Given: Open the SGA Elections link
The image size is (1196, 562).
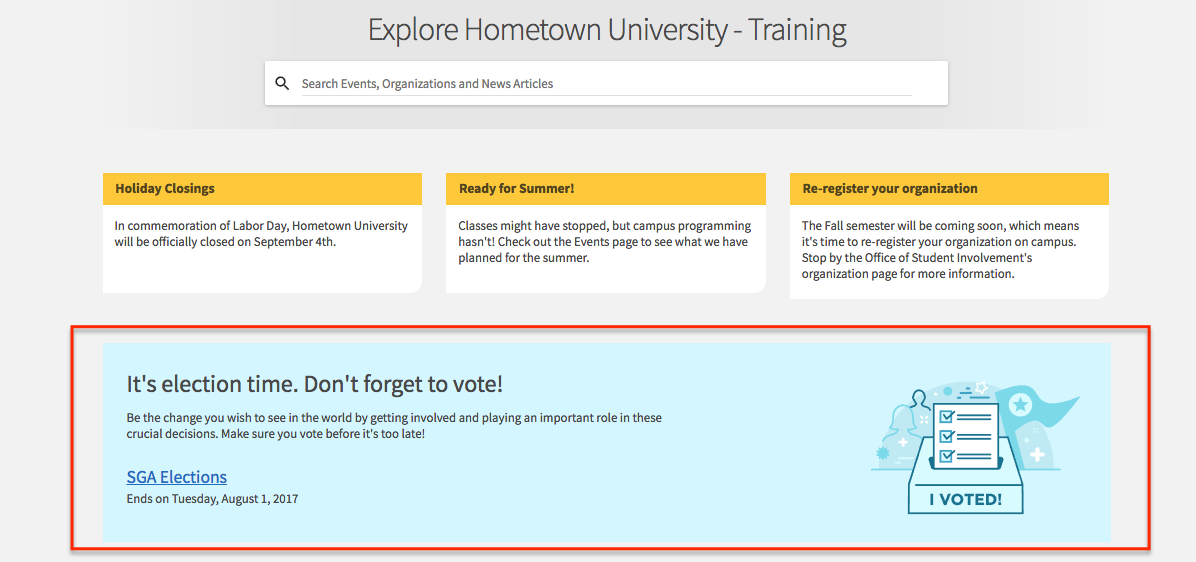Looking at the screenshot, I should click(x=176, y=477).
